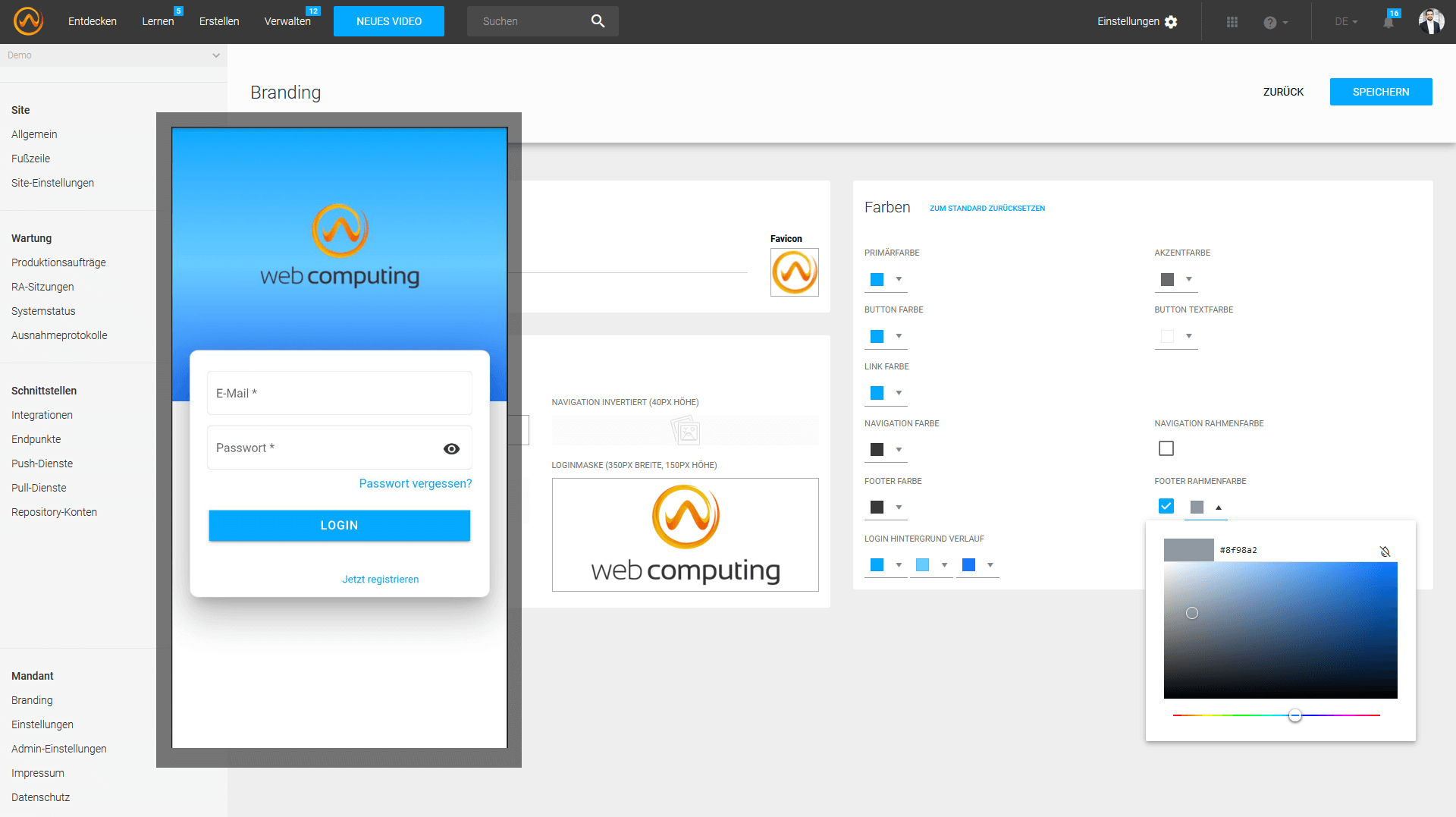The image size is (1456, 817).
Task: Click Einstellungen in the top bar
Action: (x=1128, y=21)
